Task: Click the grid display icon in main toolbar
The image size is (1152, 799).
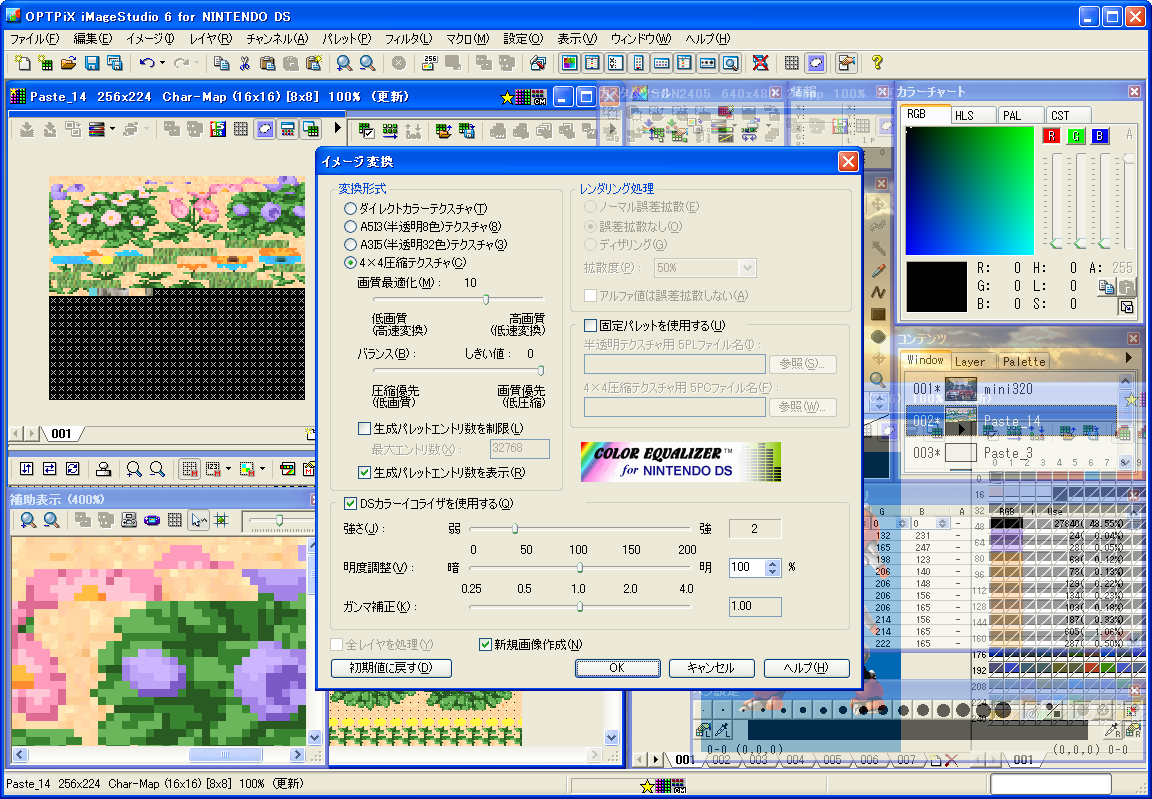Action: click(x=791, y=63)
